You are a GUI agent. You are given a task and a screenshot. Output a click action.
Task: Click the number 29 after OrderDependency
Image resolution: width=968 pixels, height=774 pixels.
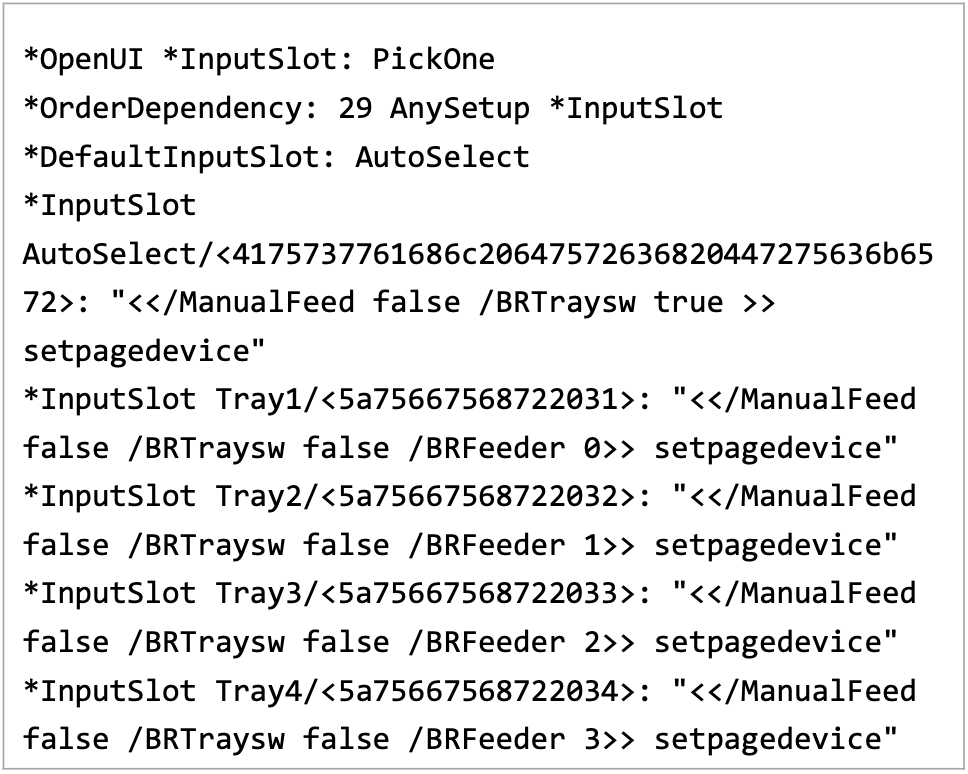355,108
